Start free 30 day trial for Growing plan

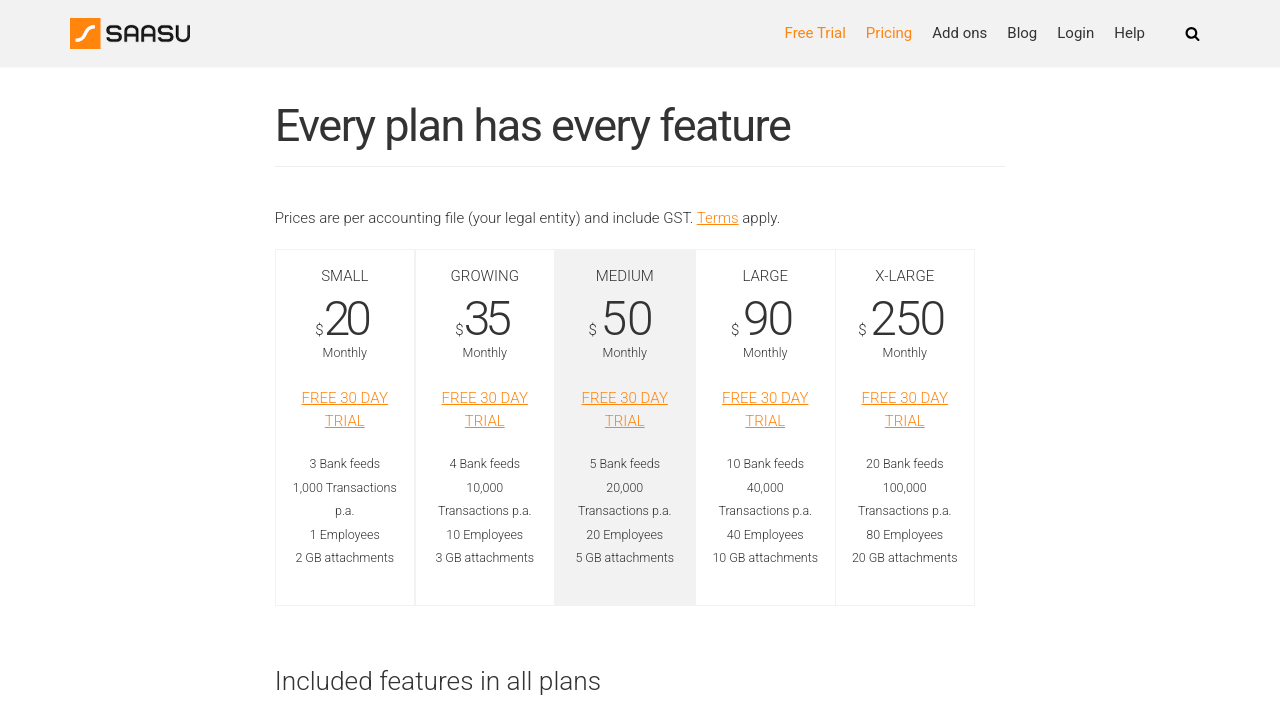(x=485, y=409)
